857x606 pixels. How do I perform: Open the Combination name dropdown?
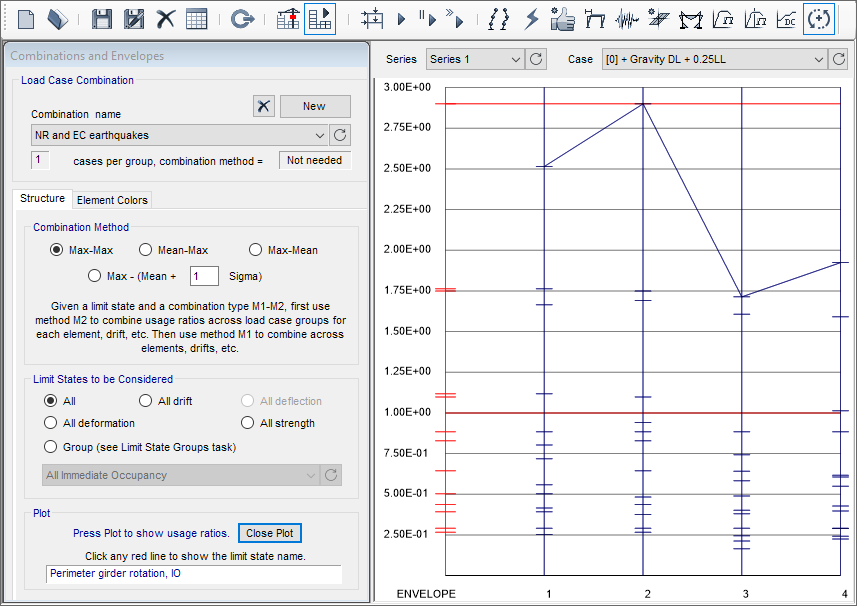(x=179, y=136)
